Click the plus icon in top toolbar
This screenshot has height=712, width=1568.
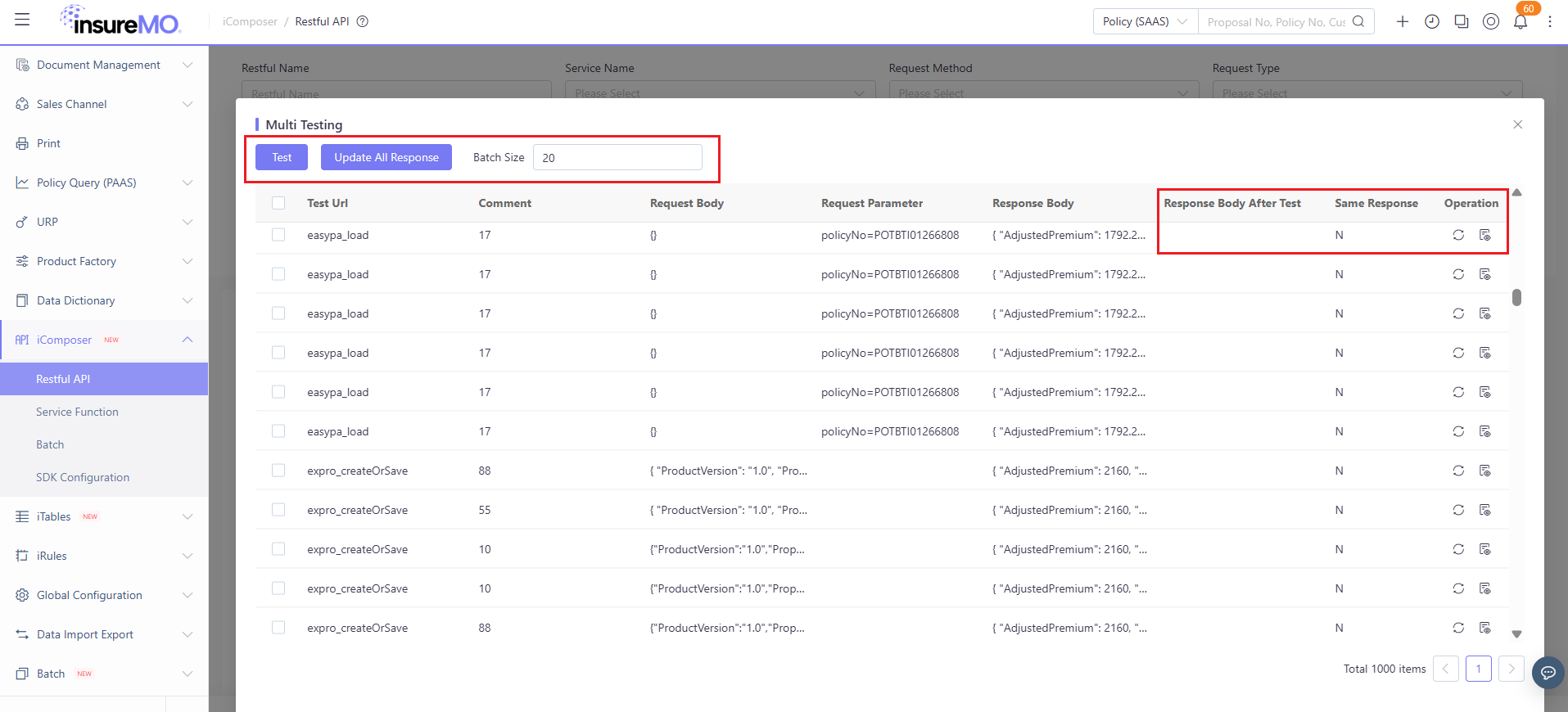(x=1403, y=21)
